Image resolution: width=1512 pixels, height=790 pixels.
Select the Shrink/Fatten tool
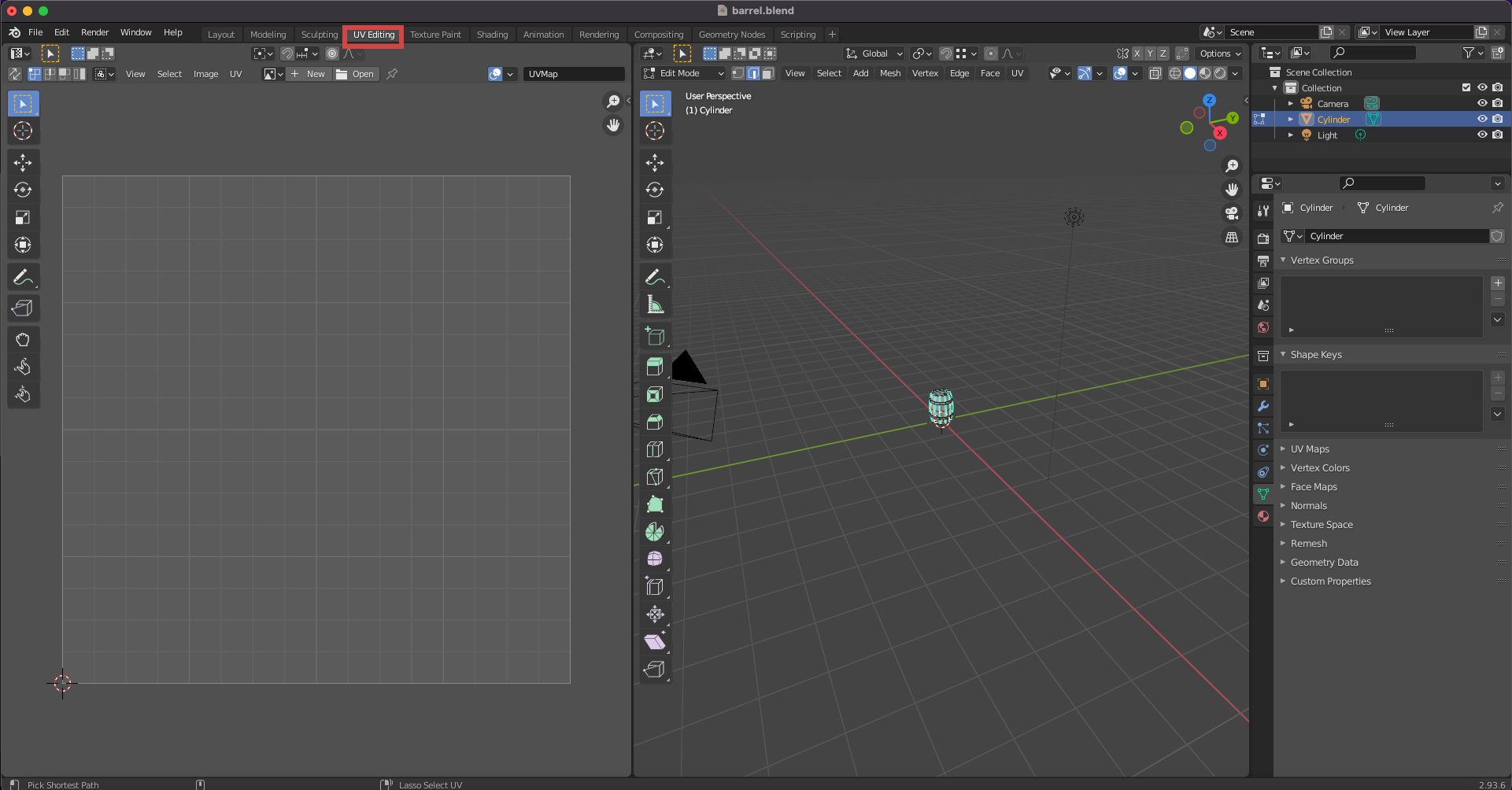point(655,615)
